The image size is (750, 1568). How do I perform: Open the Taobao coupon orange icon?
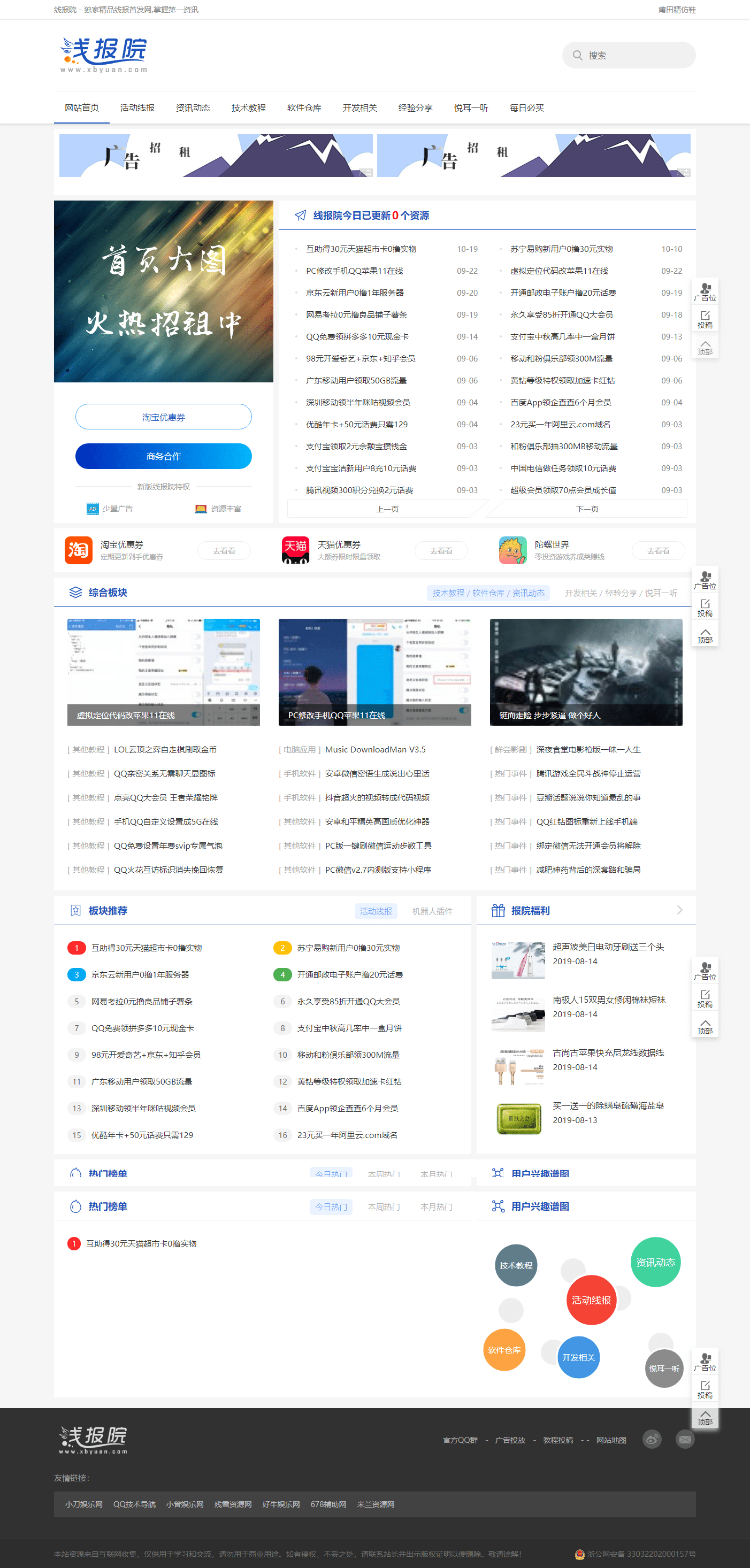79,550
